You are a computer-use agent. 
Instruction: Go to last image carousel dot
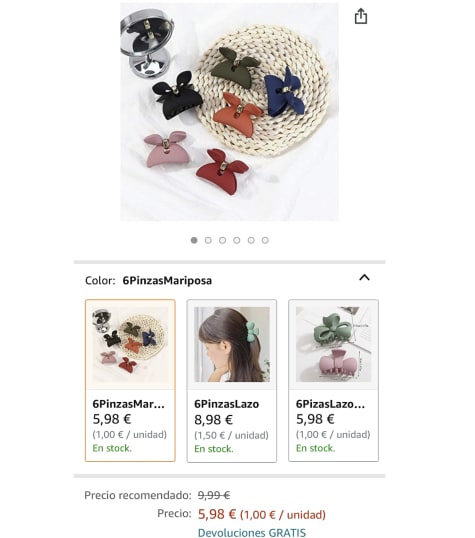[x=265, y=240]
